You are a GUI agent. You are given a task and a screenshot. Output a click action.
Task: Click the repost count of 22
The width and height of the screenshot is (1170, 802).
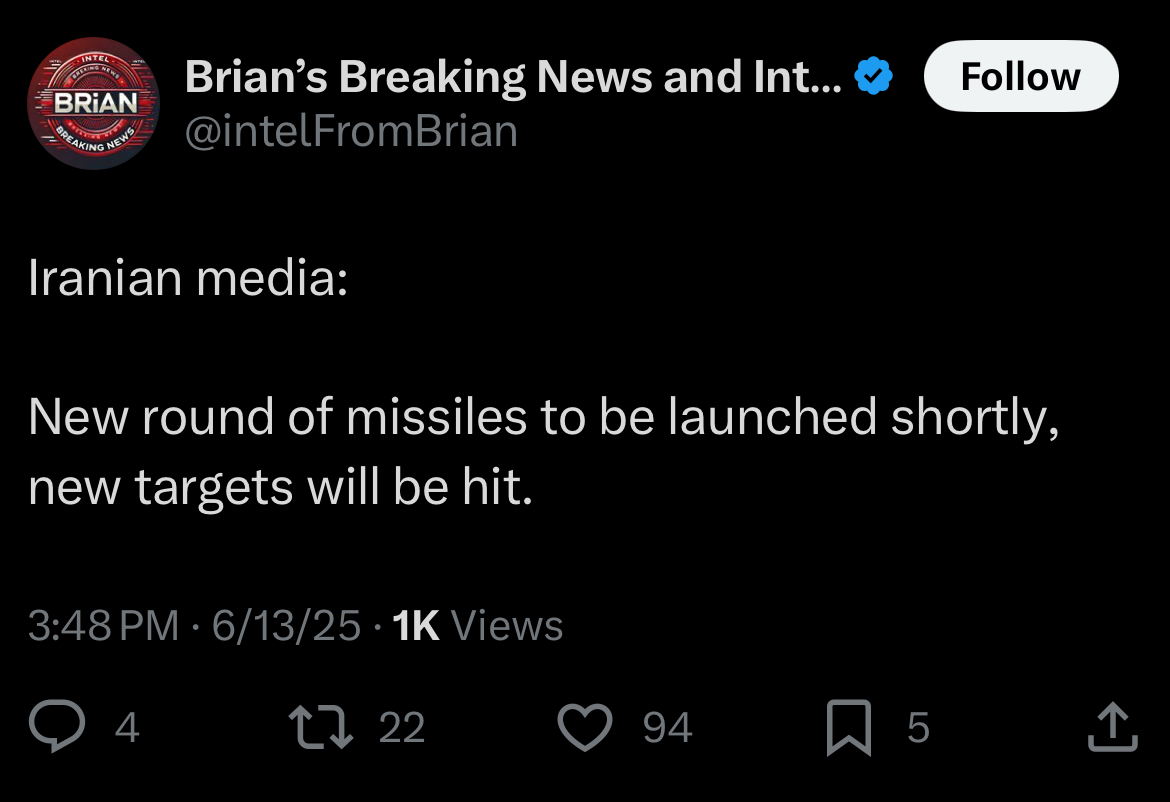(402, 727)
